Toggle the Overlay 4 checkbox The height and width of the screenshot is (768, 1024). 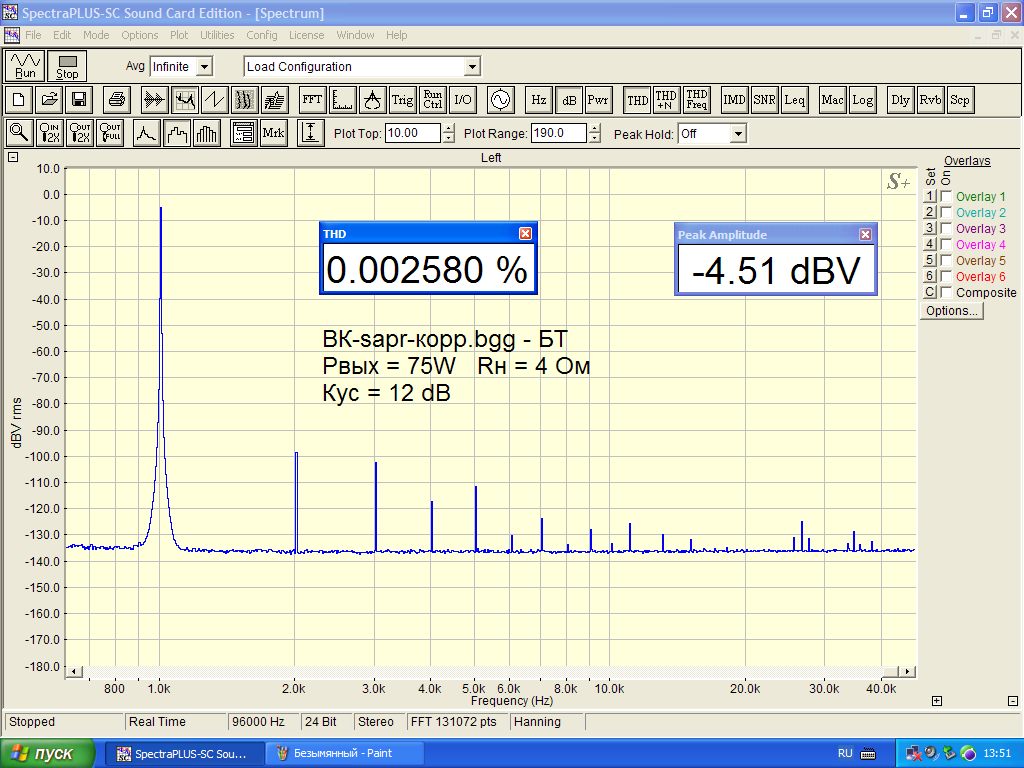(946, 245)
